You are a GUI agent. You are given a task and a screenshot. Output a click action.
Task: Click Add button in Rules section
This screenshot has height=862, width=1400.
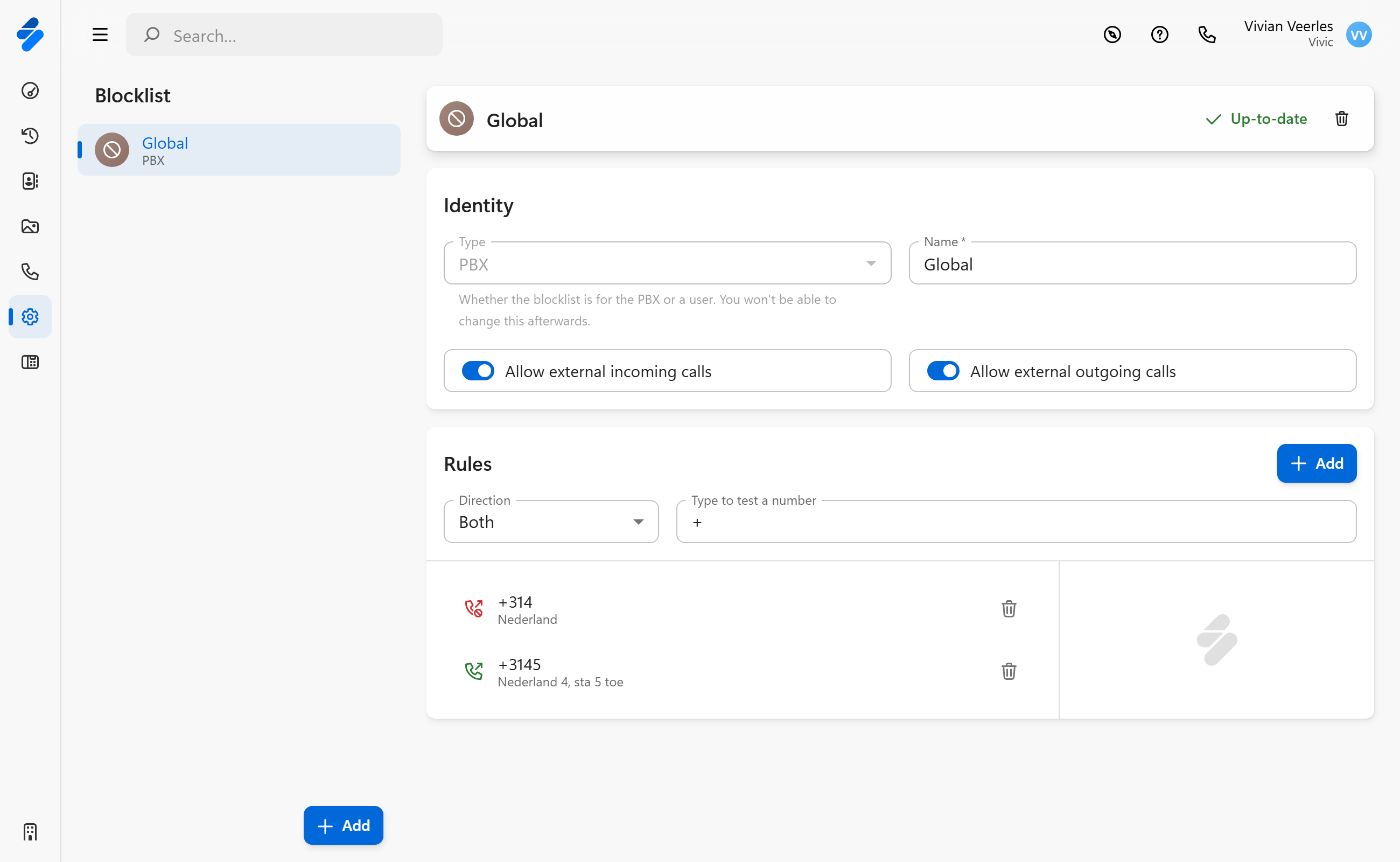tap(1315, 463)
